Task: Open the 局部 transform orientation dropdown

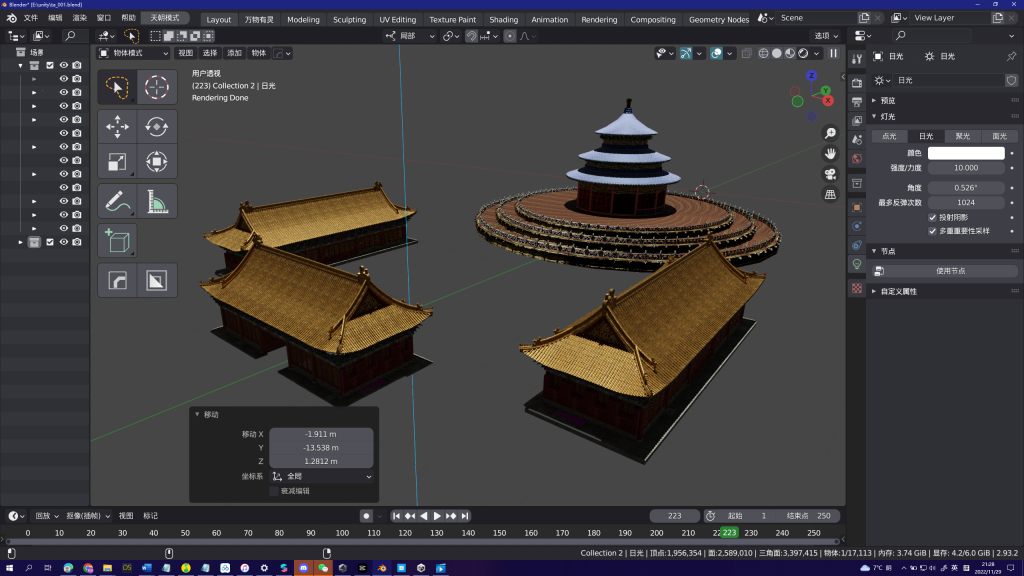Action: pos(410,37)
